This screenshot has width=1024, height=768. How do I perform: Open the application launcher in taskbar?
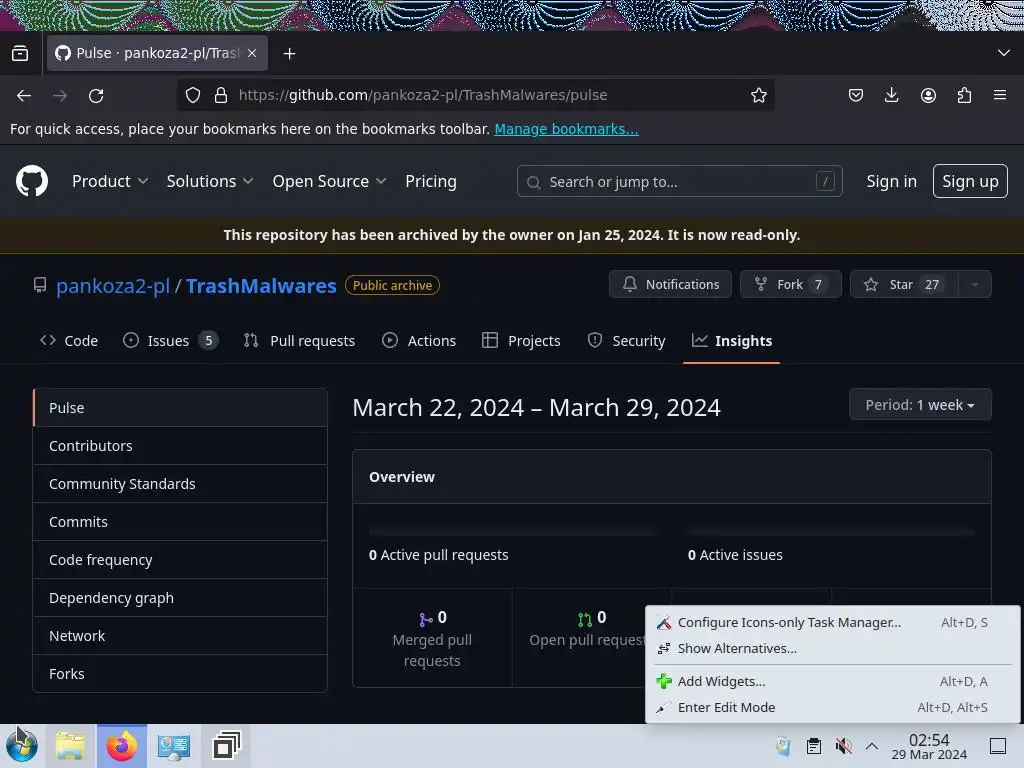22,746
